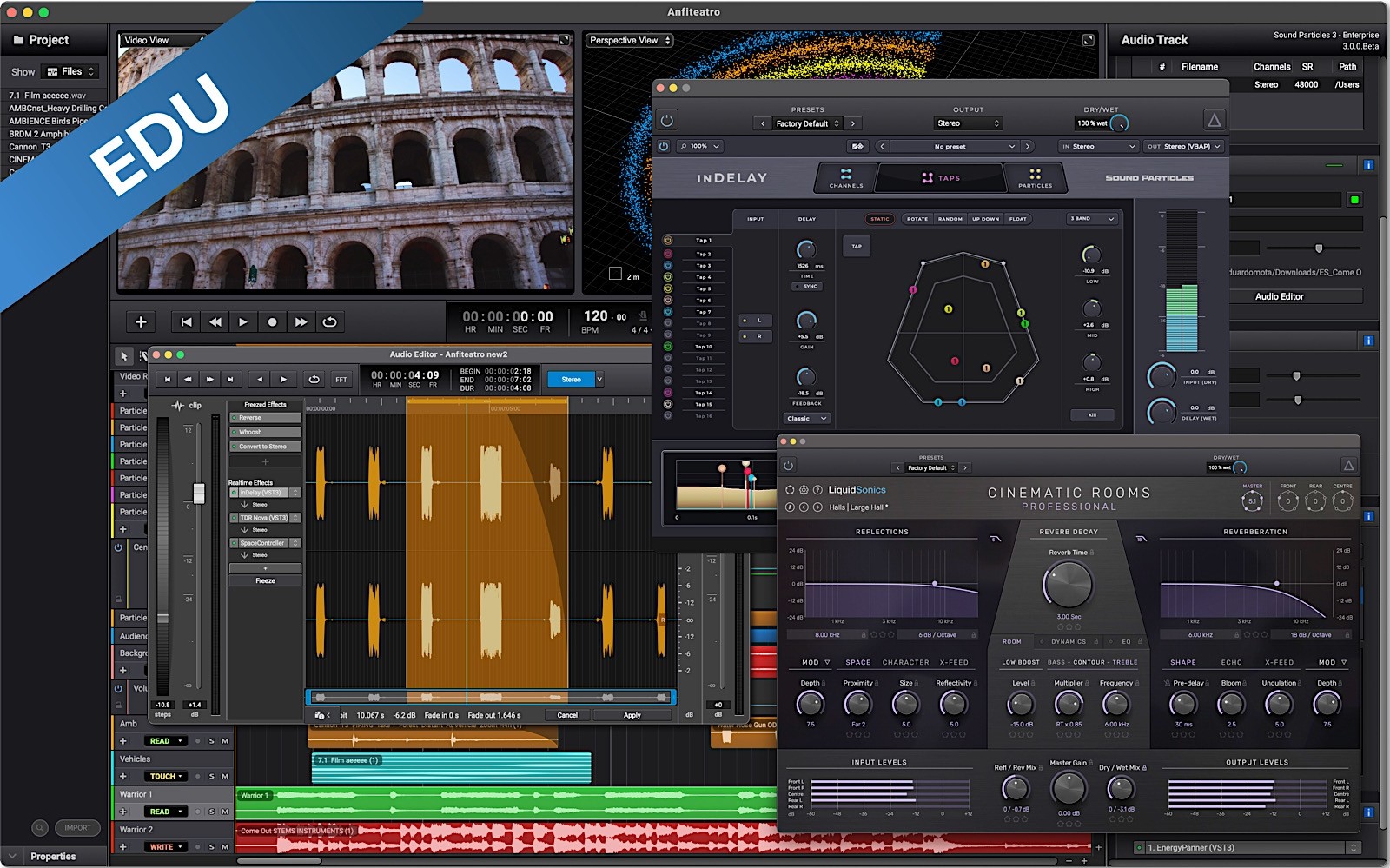The width and height of the screenshot is (1390, 868).
Task: Expand Properties panel at bottom left
Action: tap(13, 856)
